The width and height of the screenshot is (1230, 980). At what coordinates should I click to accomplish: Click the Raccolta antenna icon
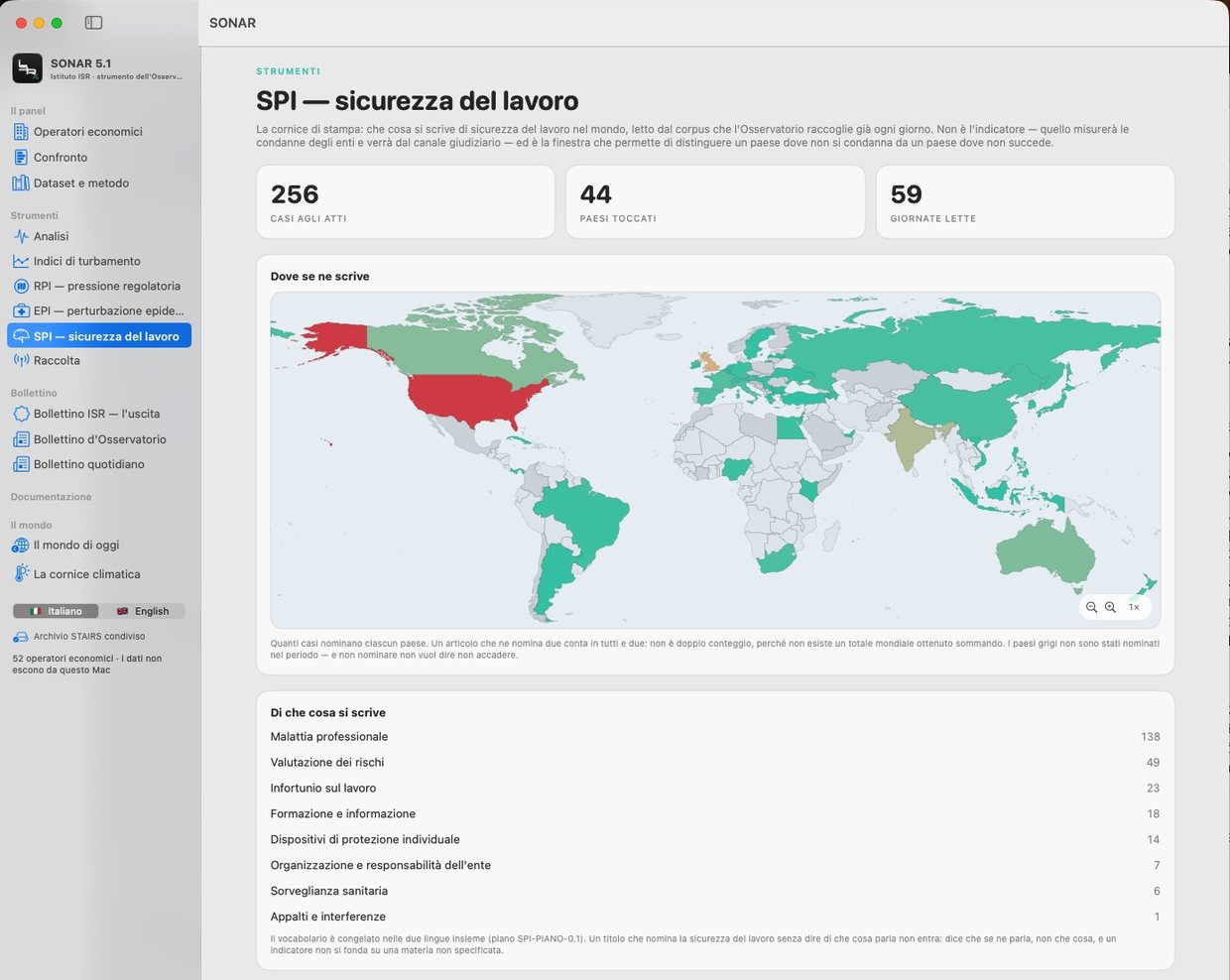[21, 361]
